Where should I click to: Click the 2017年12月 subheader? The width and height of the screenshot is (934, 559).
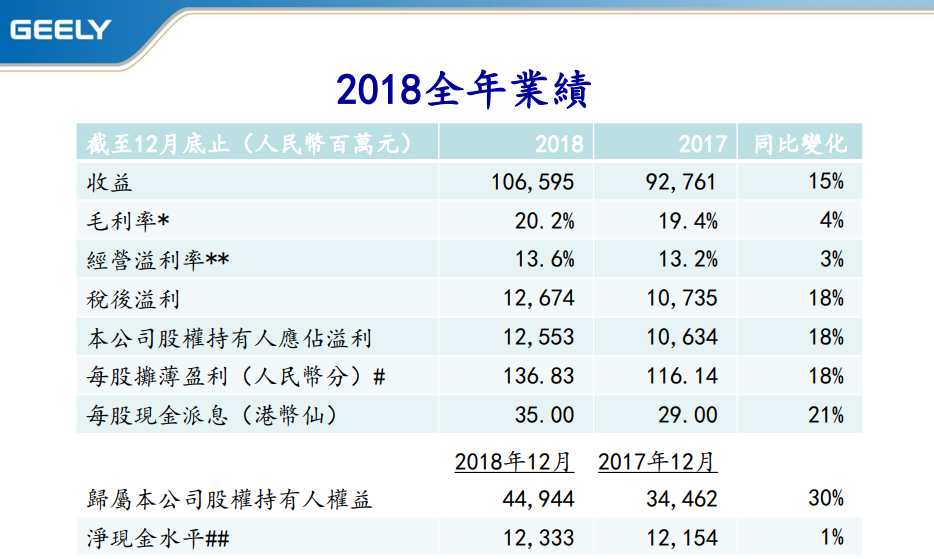pyautogui.click(x=658, y=462)
